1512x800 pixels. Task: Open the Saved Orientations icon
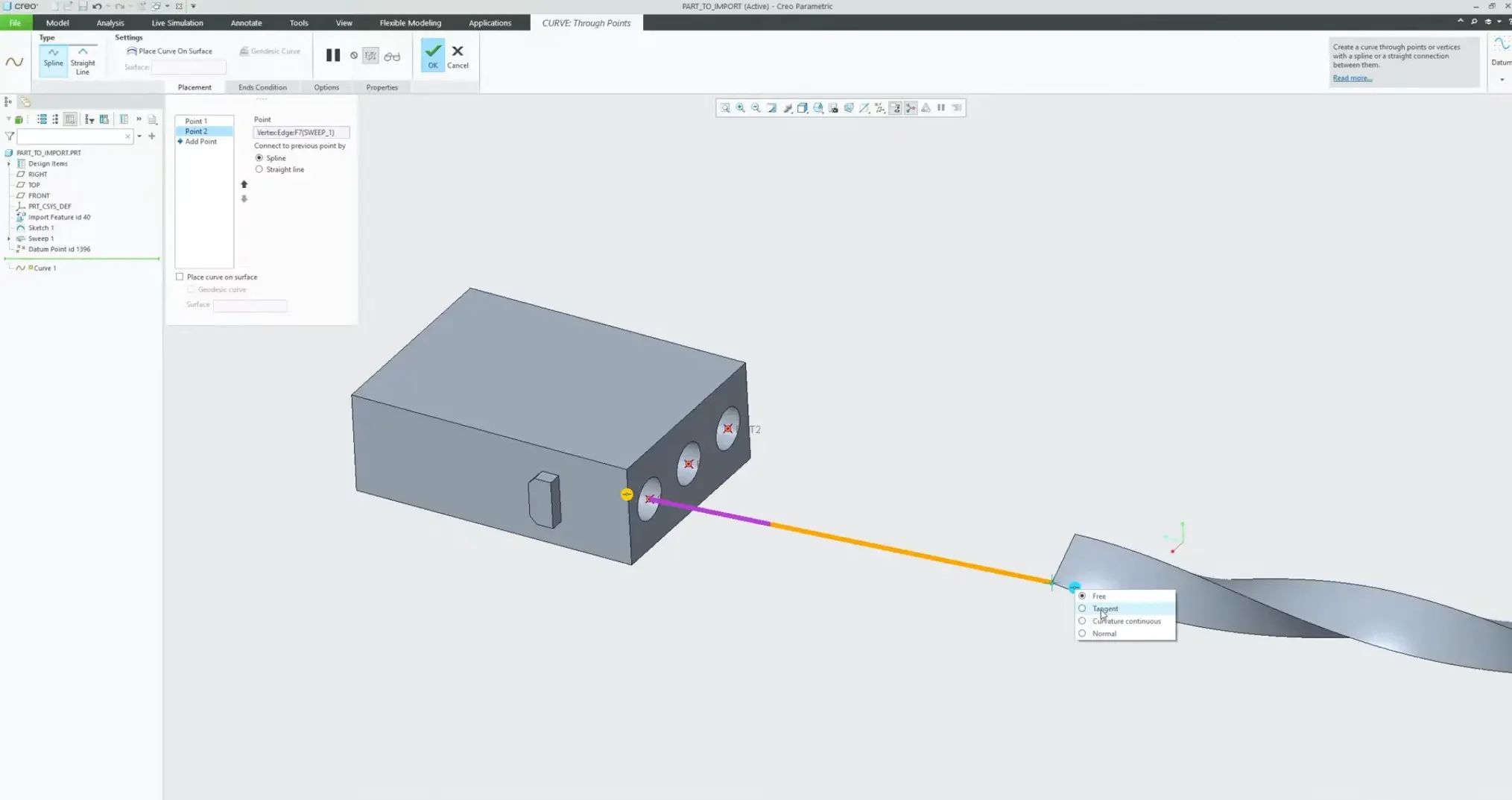tap(818, 108)
